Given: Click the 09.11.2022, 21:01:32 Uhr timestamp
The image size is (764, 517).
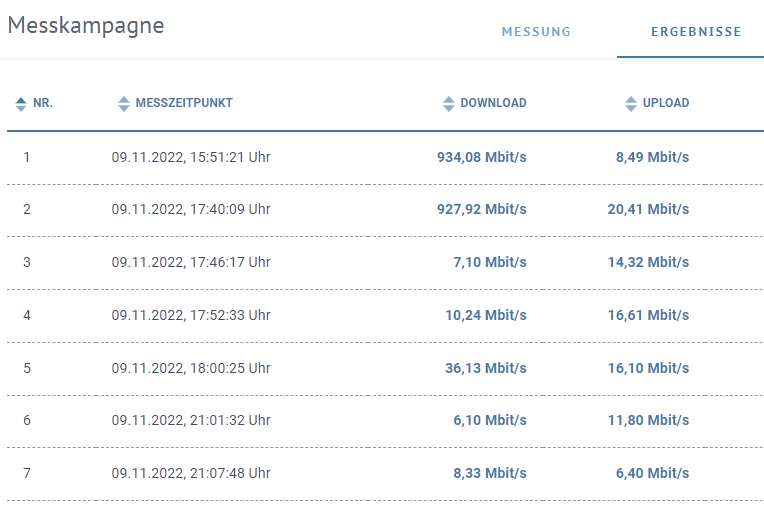Looking at the screenshot, I should pyautogui.click(x=191, y=420).
